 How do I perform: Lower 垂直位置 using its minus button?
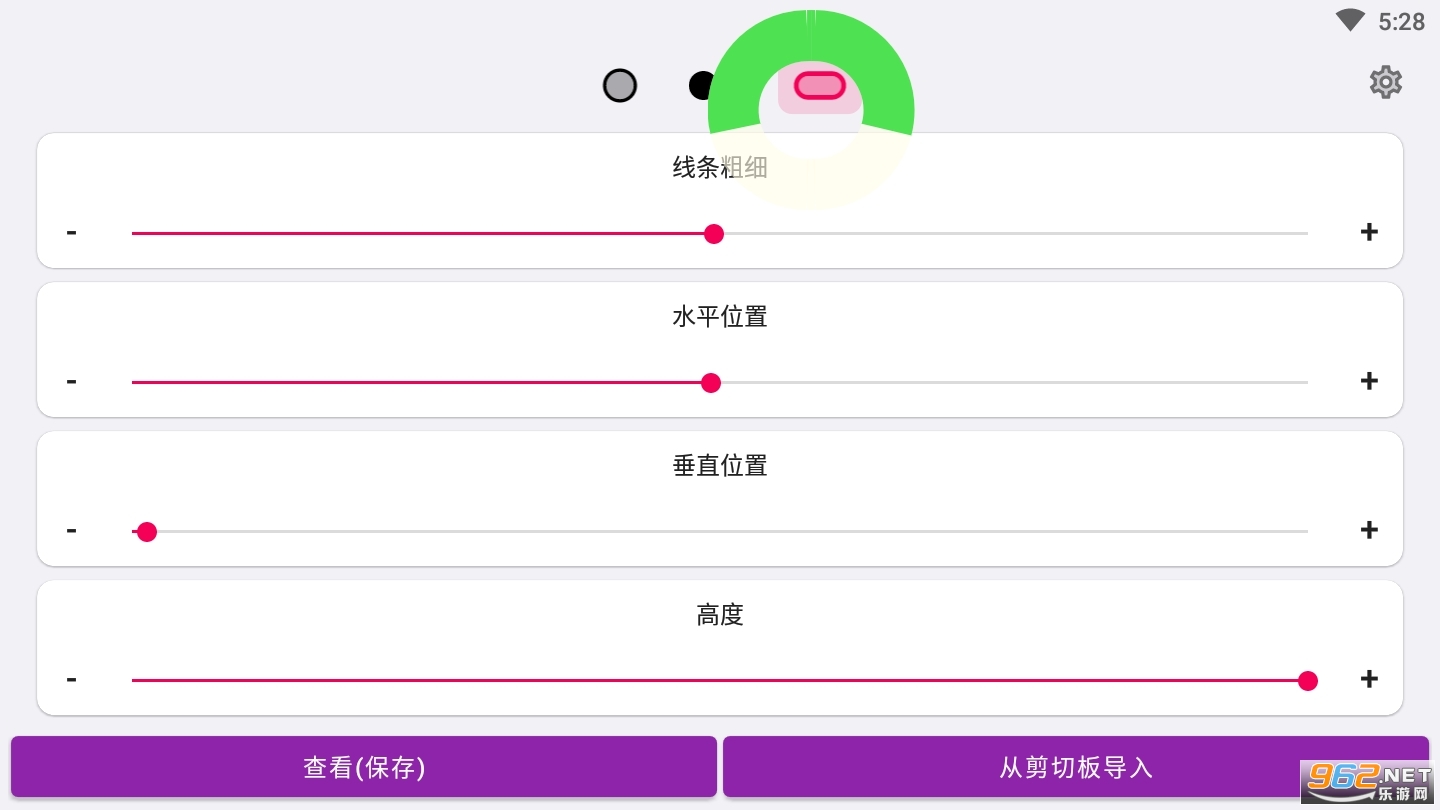[x=71, y=530]
